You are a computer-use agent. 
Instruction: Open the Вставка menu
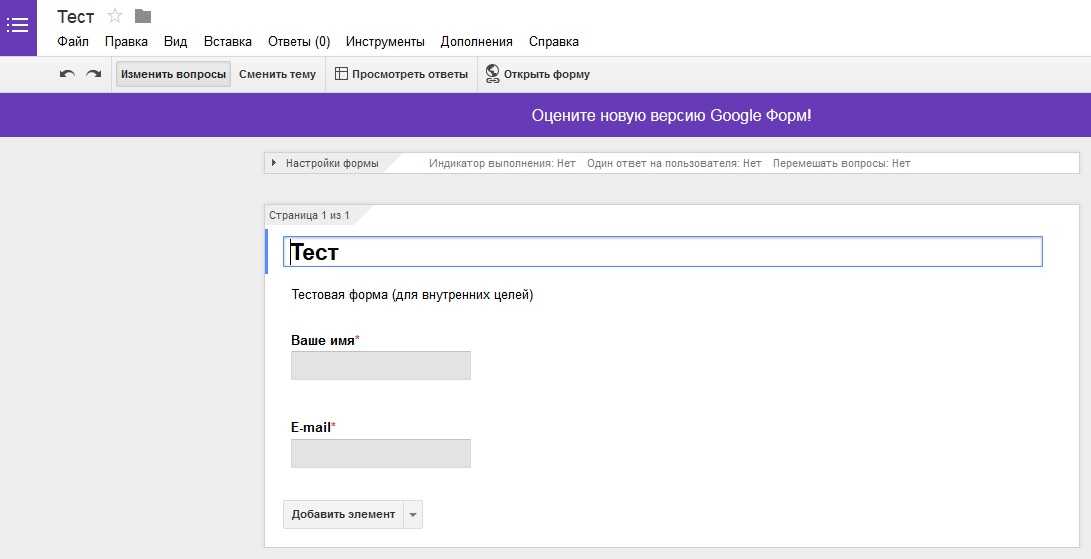tap(228, 42)
